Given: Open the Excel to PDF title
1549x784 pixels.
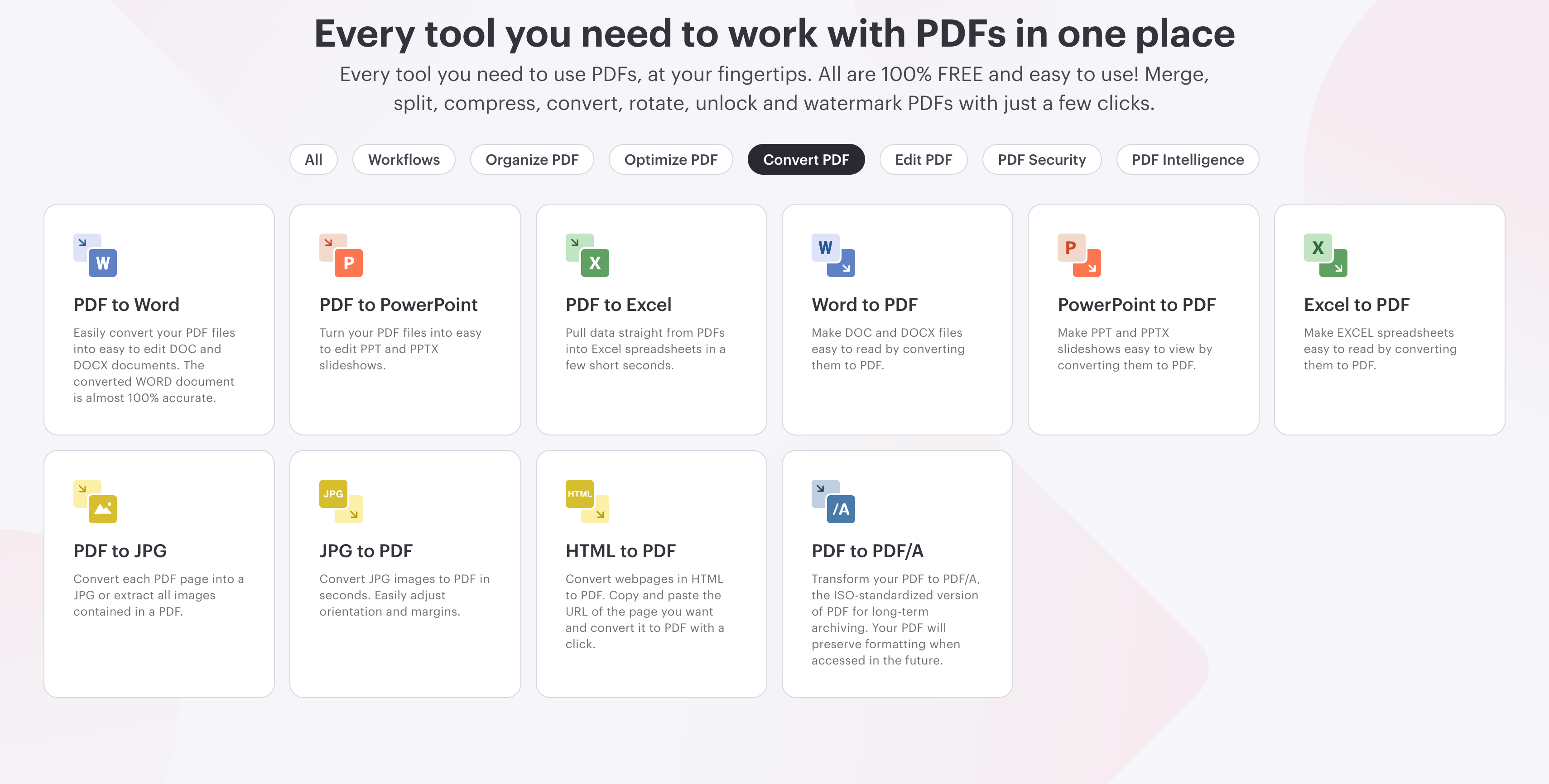Looking at the screenshot, I should pos(1357,305).
